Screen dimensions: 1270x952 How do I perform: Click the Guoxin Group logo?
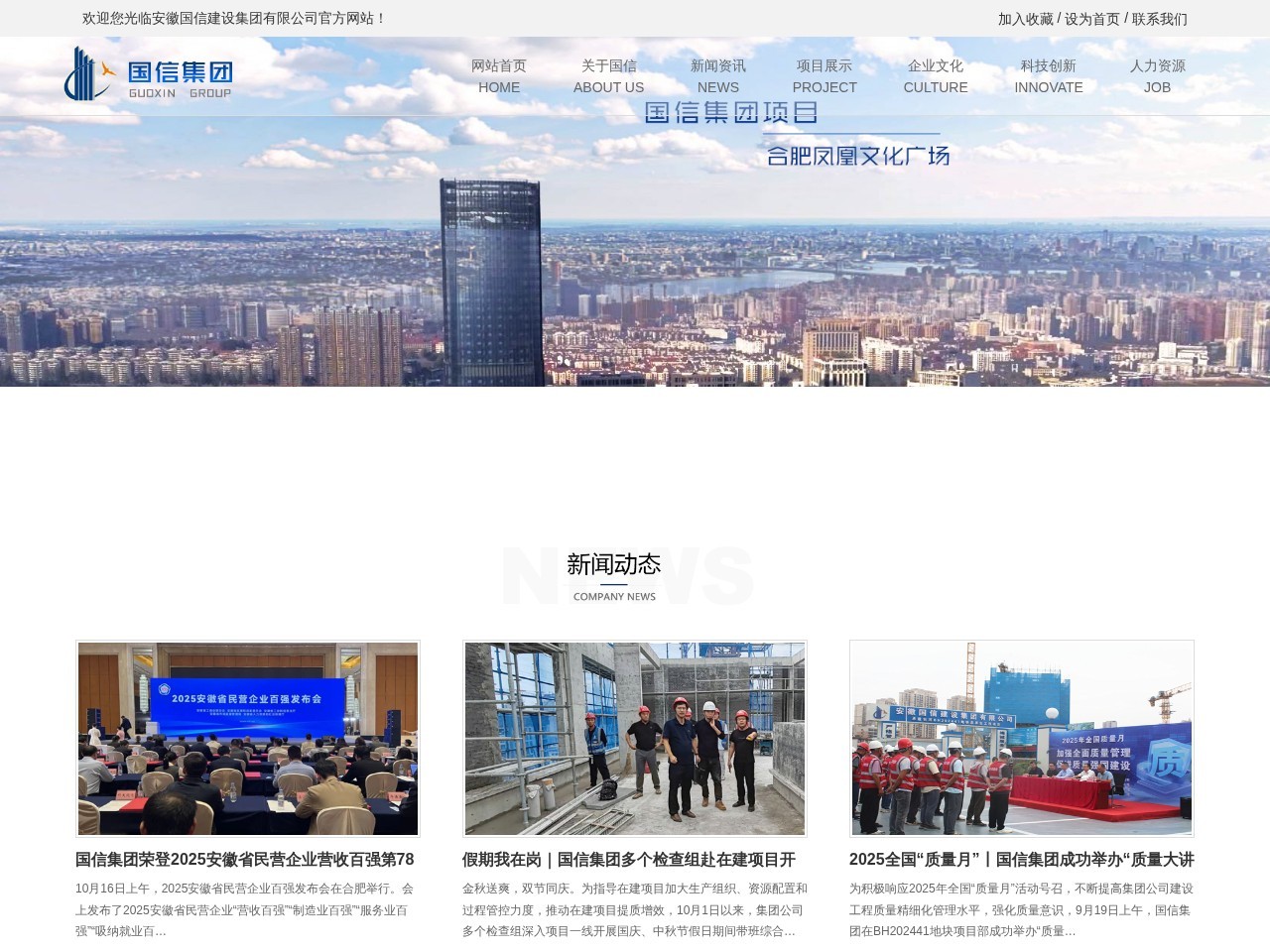coord(149,74)
